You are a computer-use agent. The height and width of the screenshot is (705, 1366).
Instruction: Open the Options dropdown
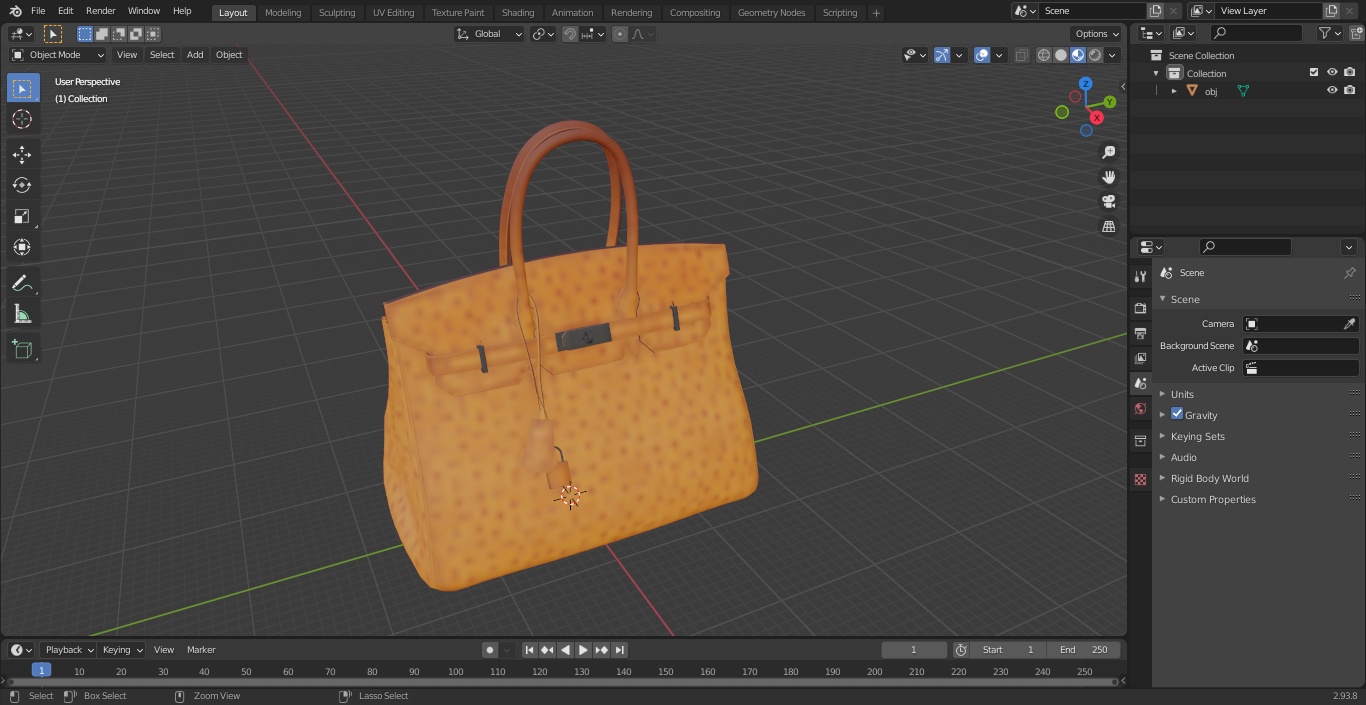(x=1097, y=34)
